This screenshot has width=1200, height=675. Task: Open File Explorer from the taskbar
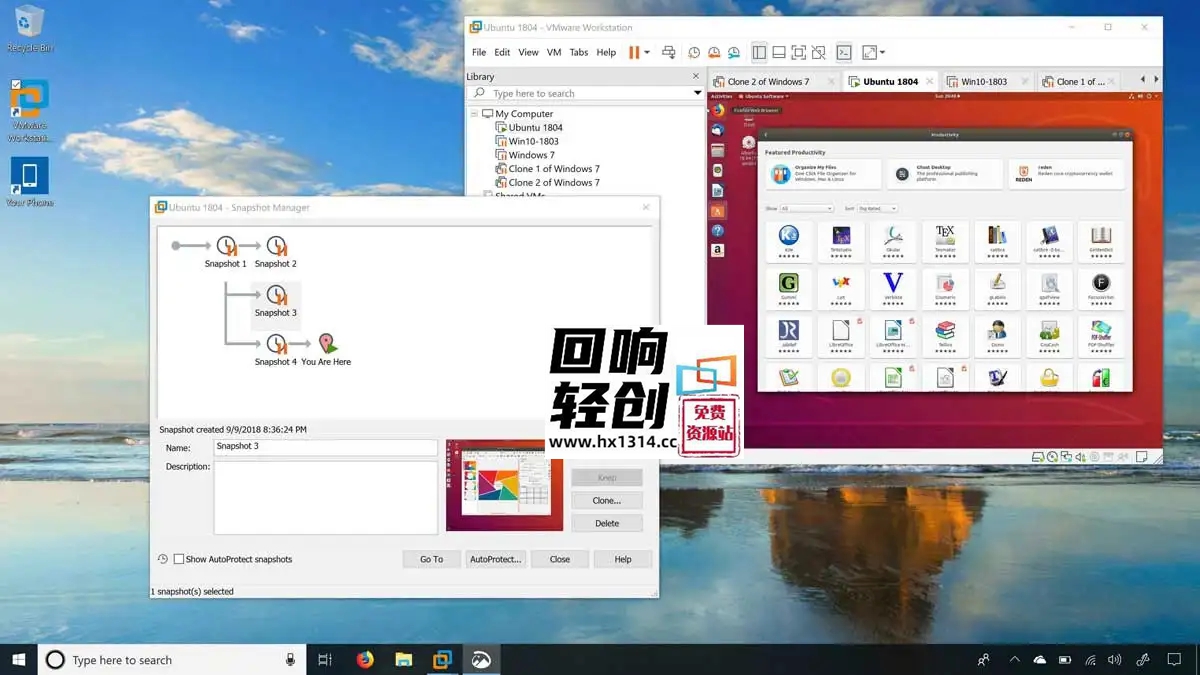pyautogui.click(x=403, y=660)
